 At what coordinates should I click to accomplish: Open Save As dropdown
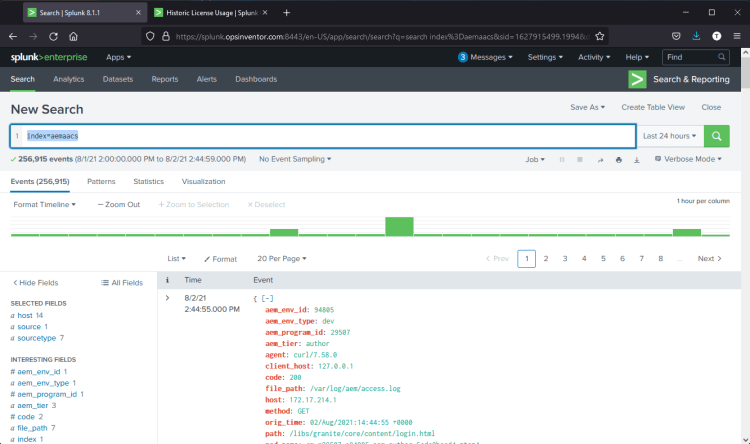coord(587,107)
